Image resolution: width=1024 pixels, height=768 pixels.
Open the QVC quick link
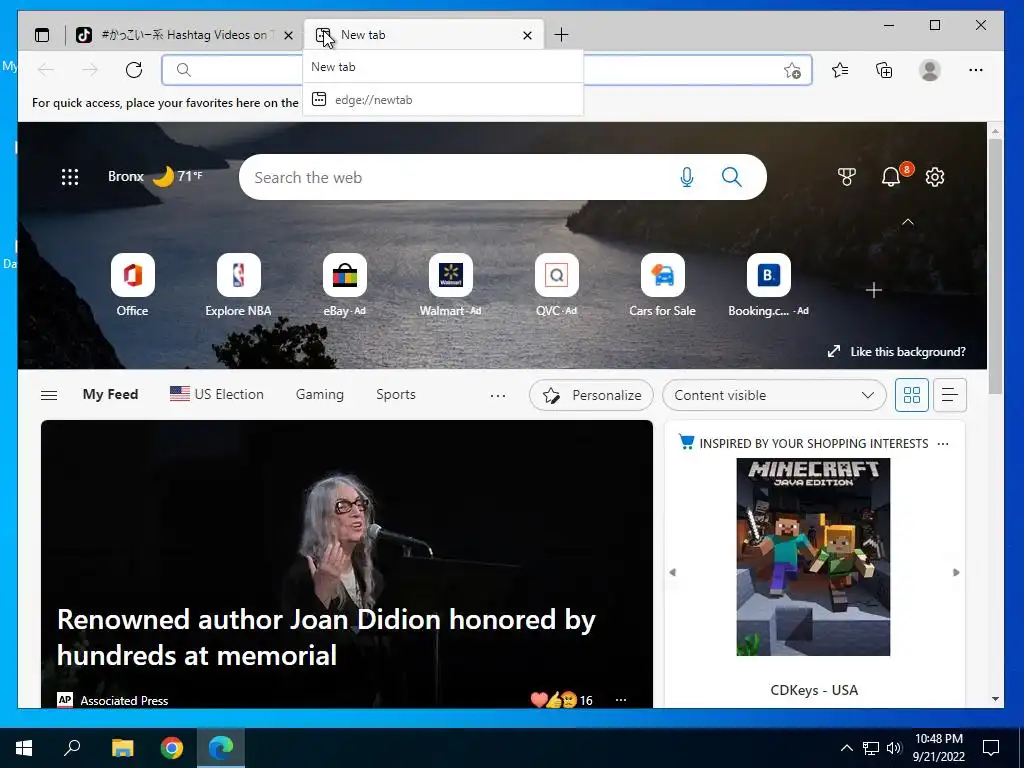tap(556, 285)
